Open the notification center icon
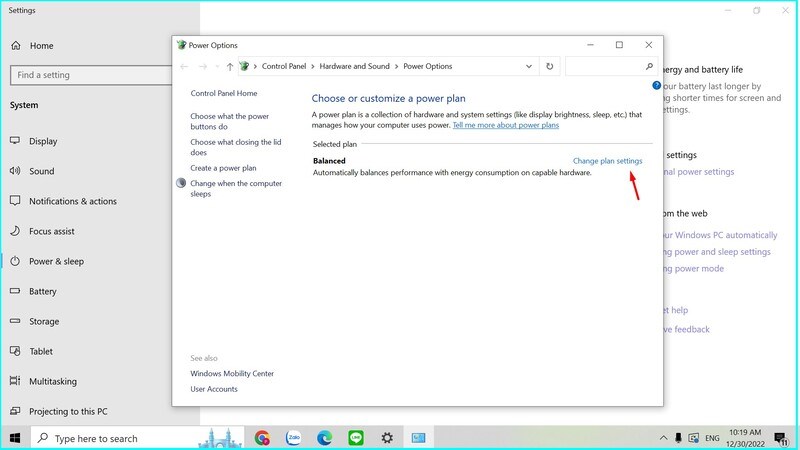 pyautogui.click(x=780, y=438)
